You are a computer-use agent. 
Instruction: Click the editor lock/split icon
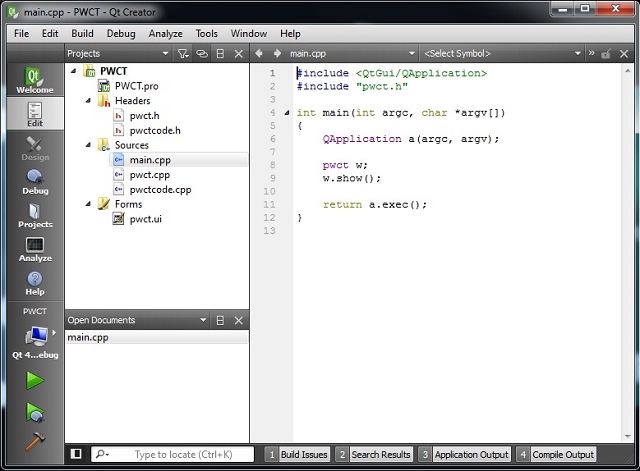click(606, 53)
